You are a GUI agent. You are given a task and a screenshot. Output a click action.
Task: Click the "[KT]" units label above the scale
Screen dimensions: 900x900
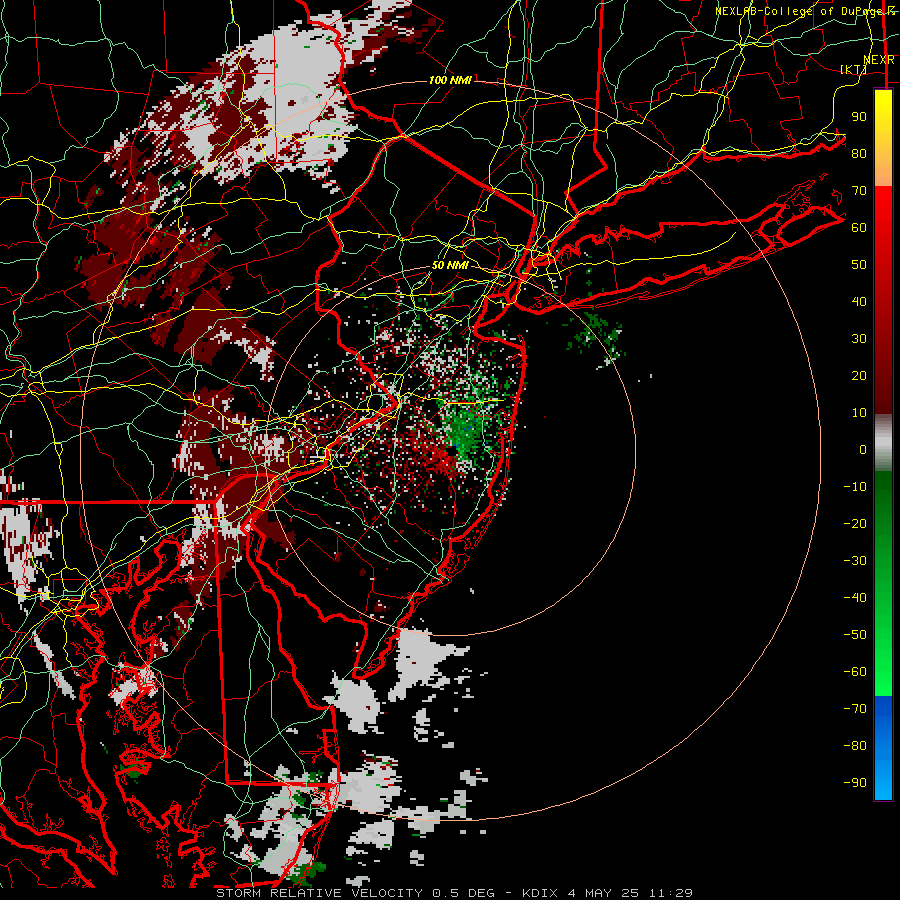(853, 69)
